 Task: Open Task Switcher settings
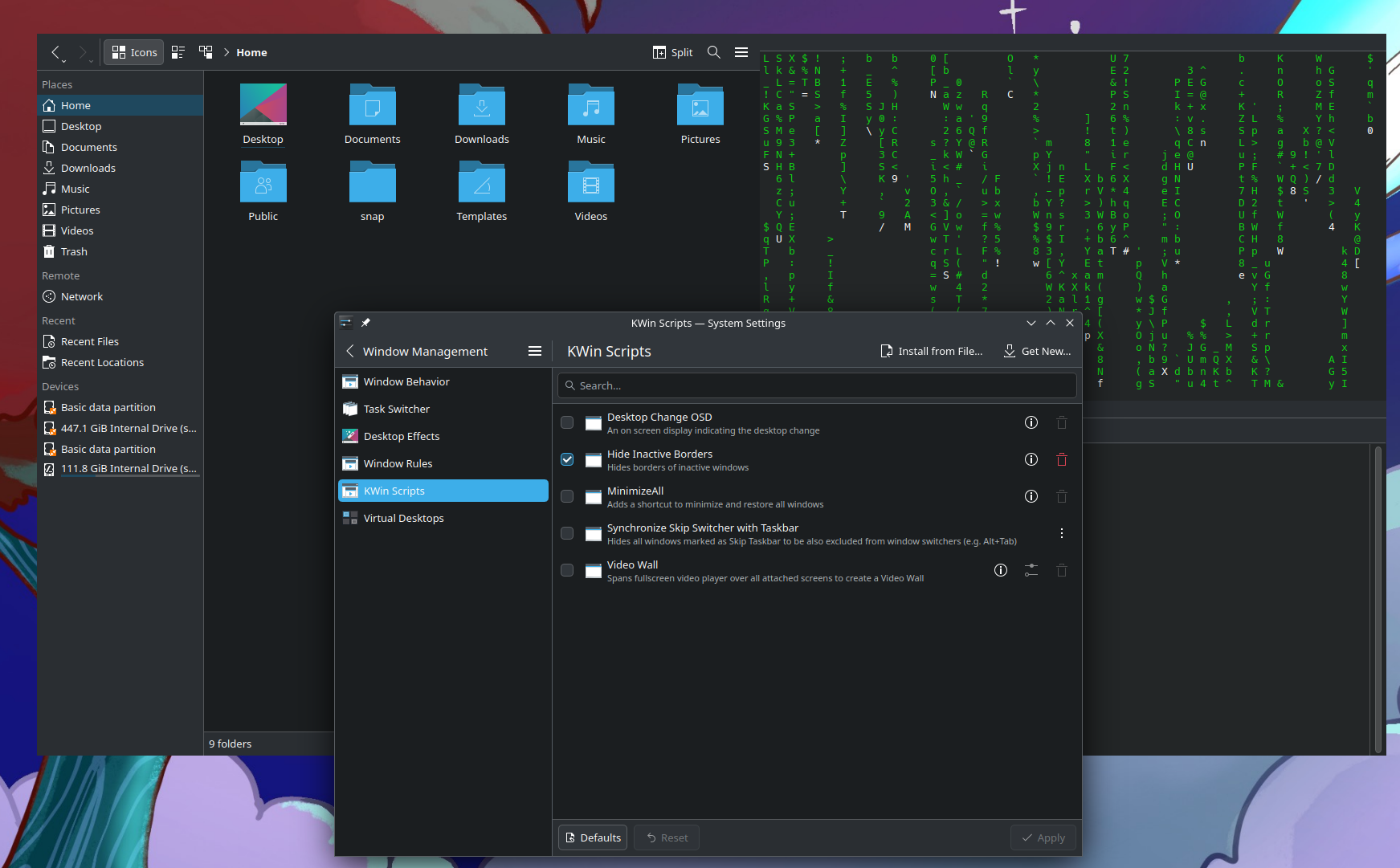pyautogui.click(x=443, y=409)
